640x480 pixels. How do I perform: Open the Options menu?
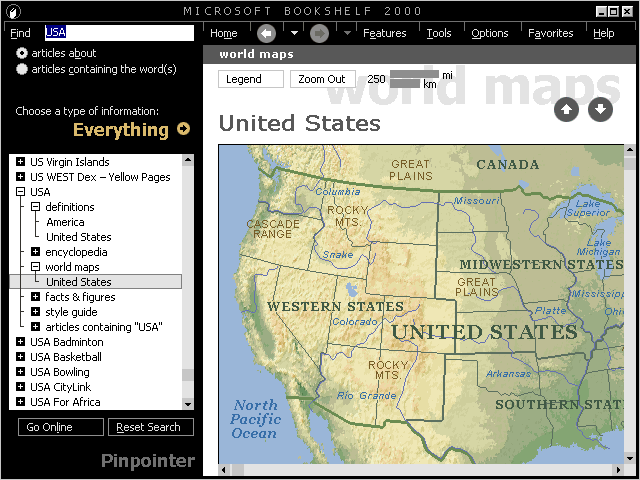490,33
